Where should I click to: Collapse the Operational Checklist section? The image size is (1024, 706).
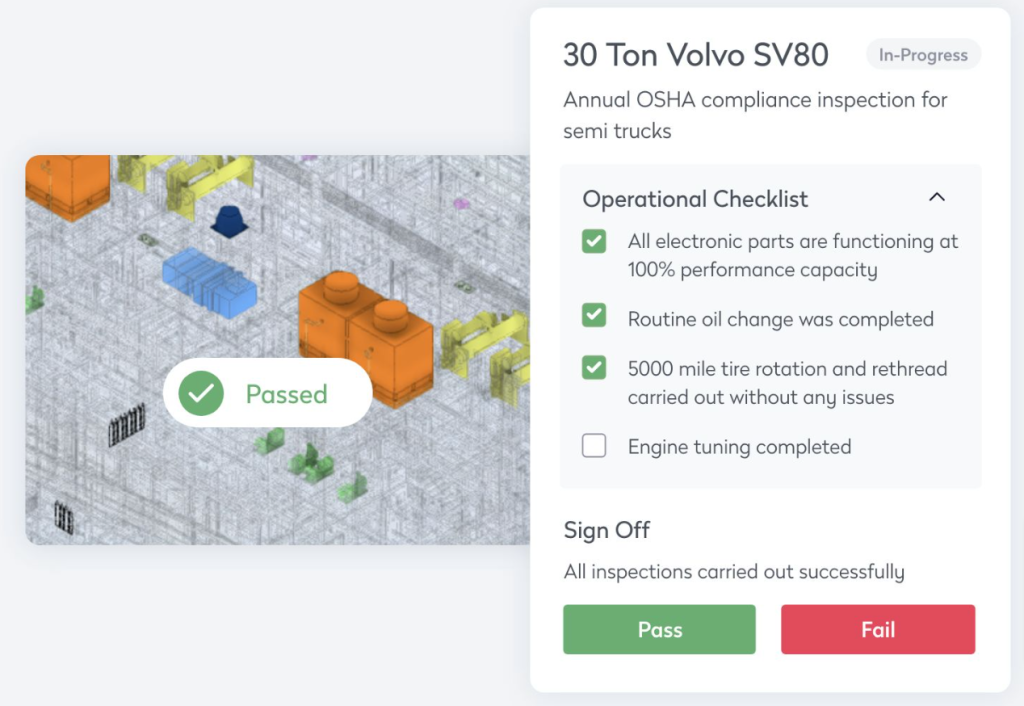937,198
